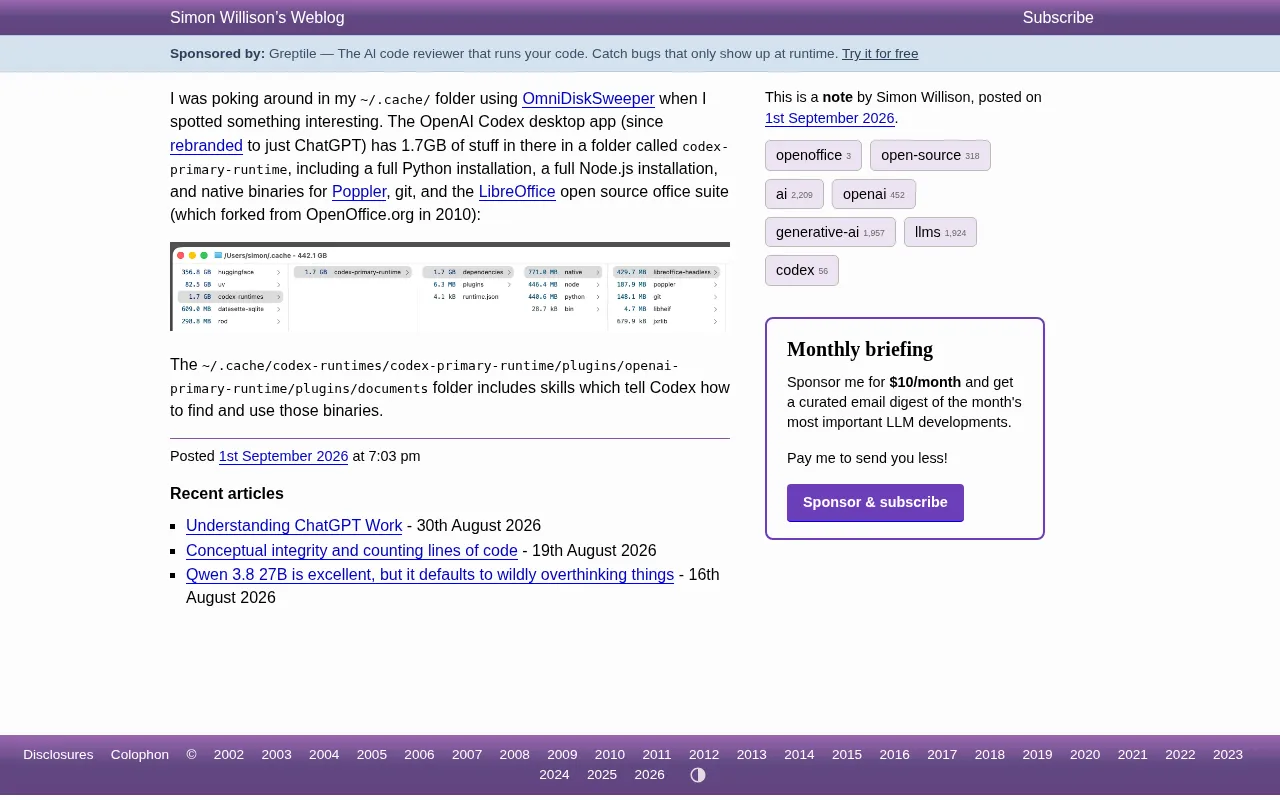Follow the 'Try it for free' sponsor link
Viewport: 1280px width, 800px height.
tap(880, 54)
